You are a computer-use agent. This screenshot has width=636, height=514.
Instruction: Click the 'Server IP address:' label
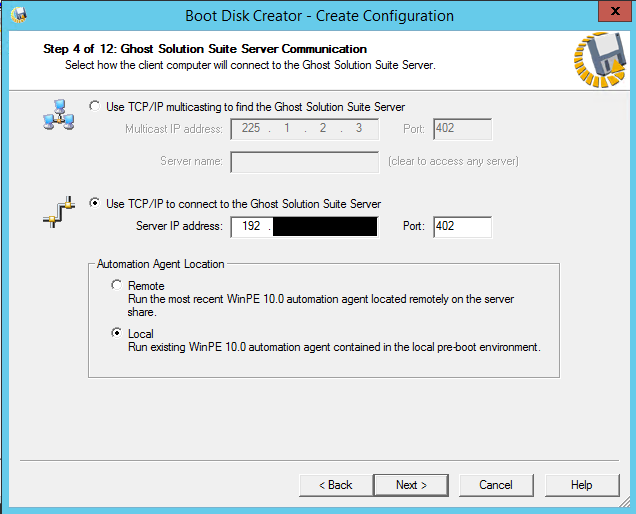179,226
